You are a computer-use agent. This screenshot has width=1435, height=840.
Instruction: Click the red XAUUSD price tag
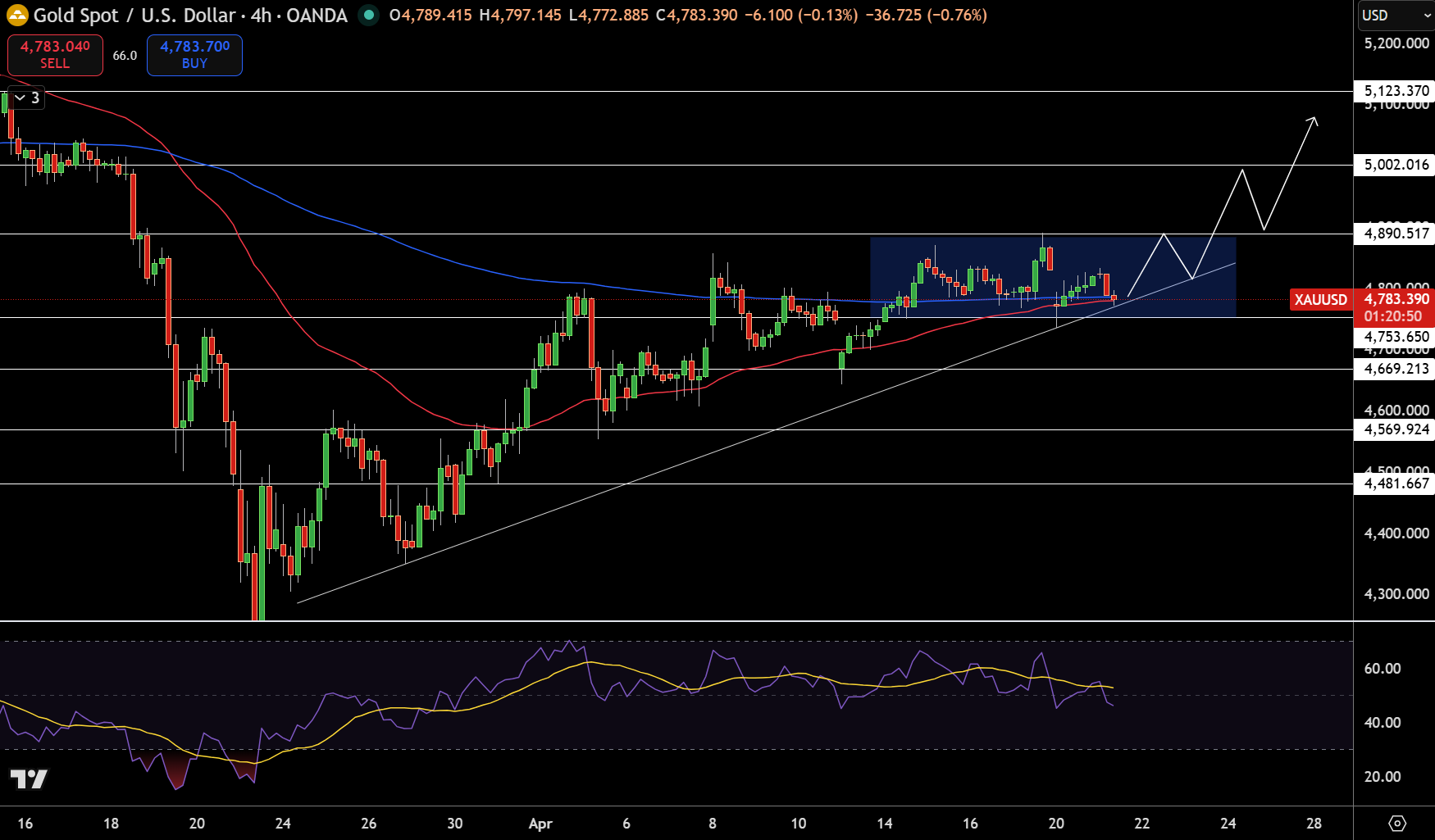(x=1320, y=300)
